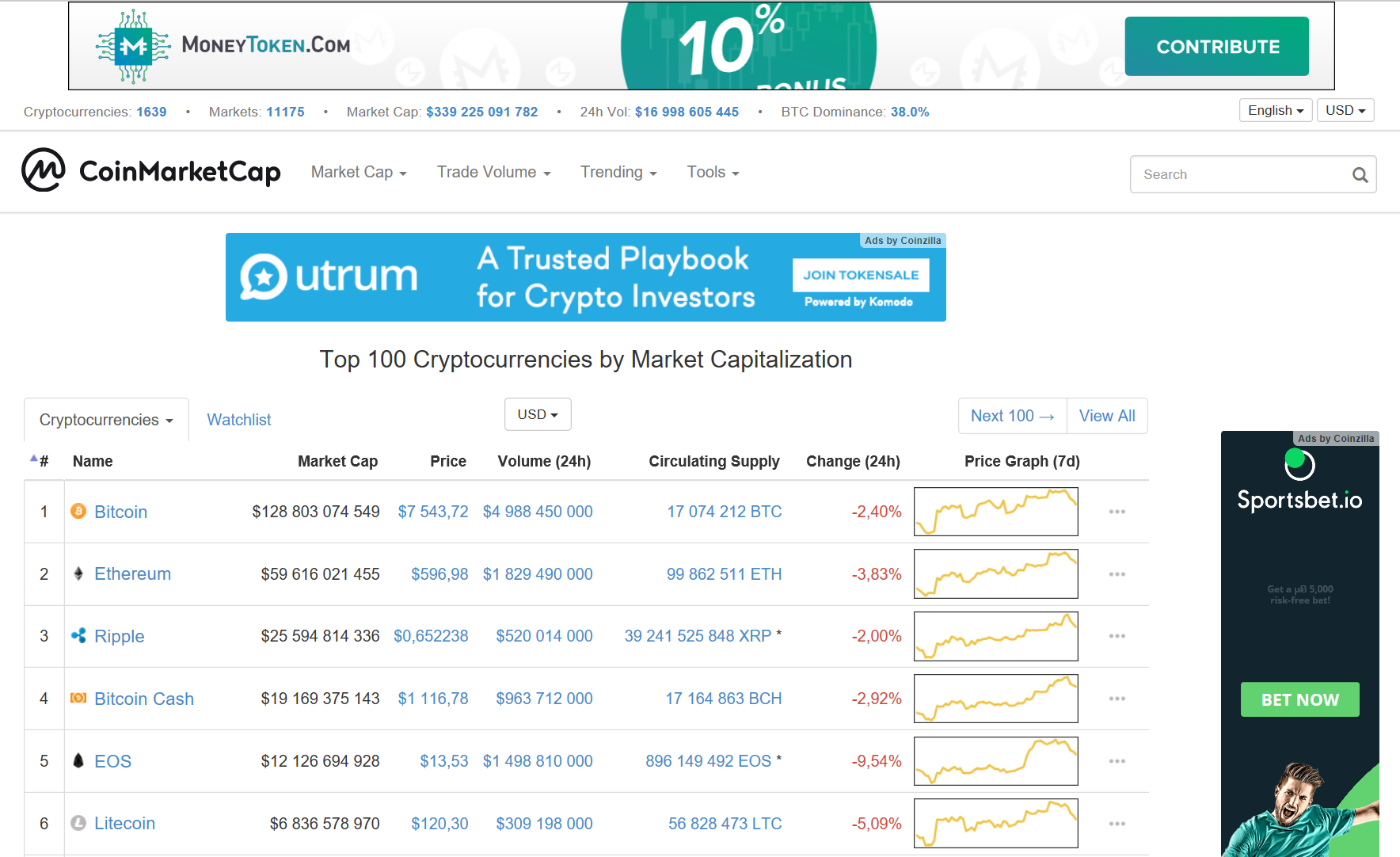Click 24h volume $16 998 605 445
Viewport: 1400px width, 857px height.
tap(687, 112)
